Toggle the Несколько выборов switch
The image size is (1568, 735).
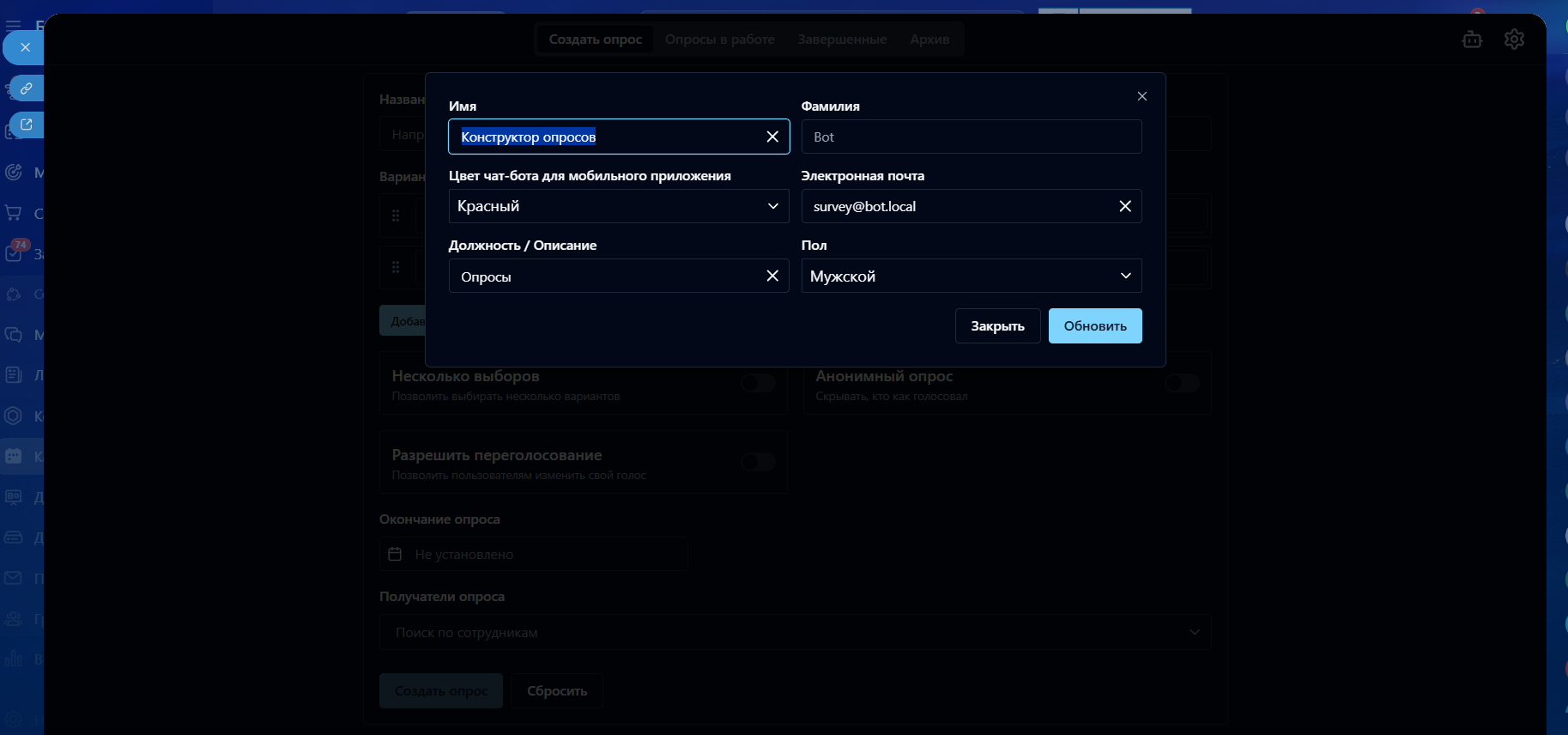pos(758,383)
